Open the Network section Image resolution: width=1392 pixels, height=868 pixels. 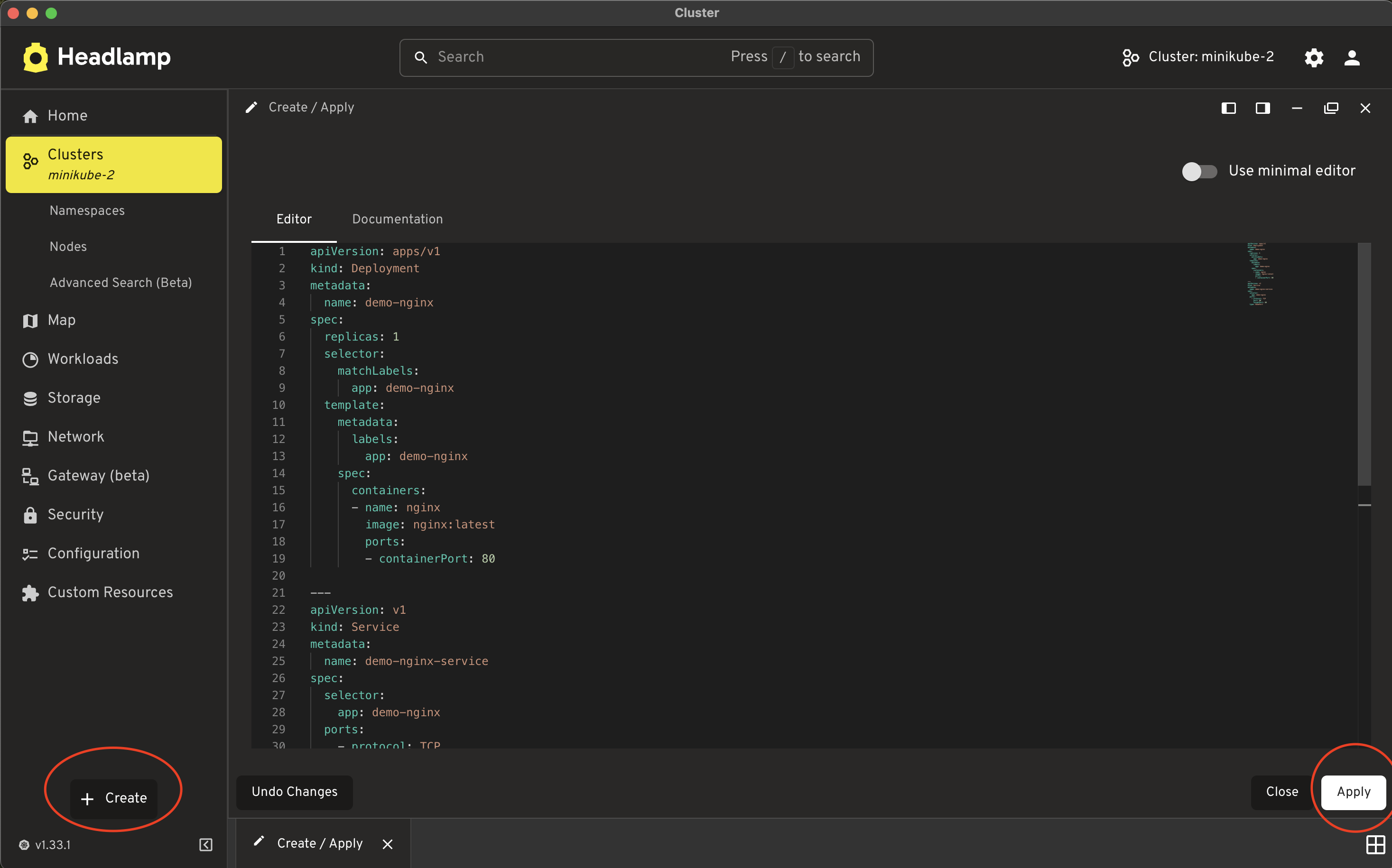(x=76, y=436)
